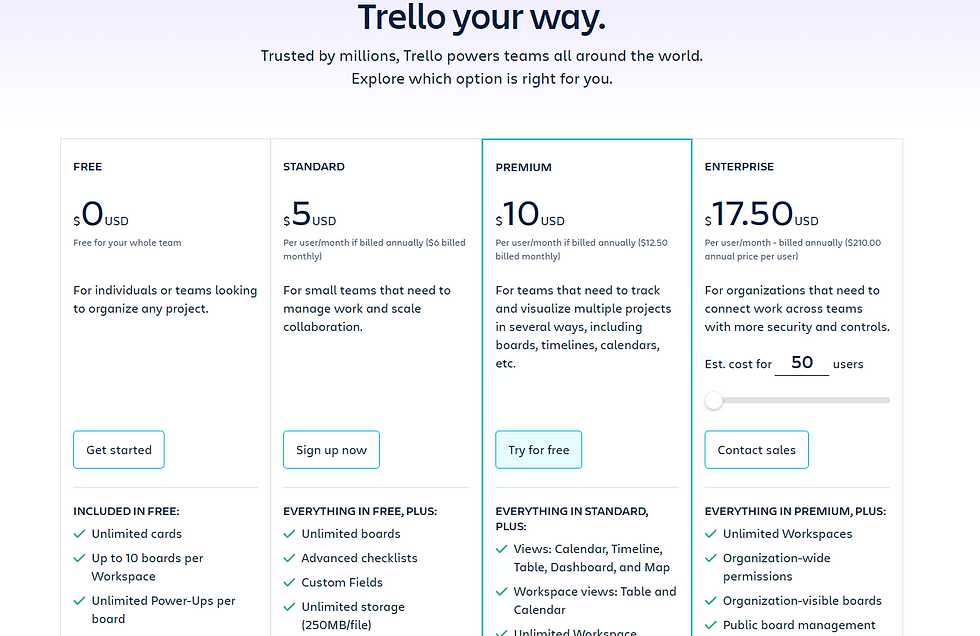
Task: Click the ENTERPRISE plan heading
Action: 739,167
